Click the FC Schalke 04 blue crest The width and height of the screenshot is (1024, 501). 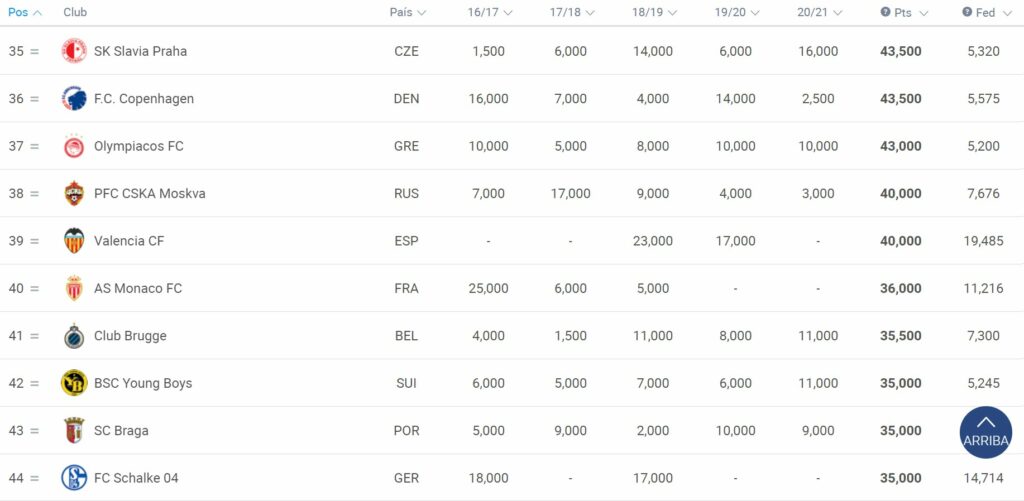click(x=74, y=477)
